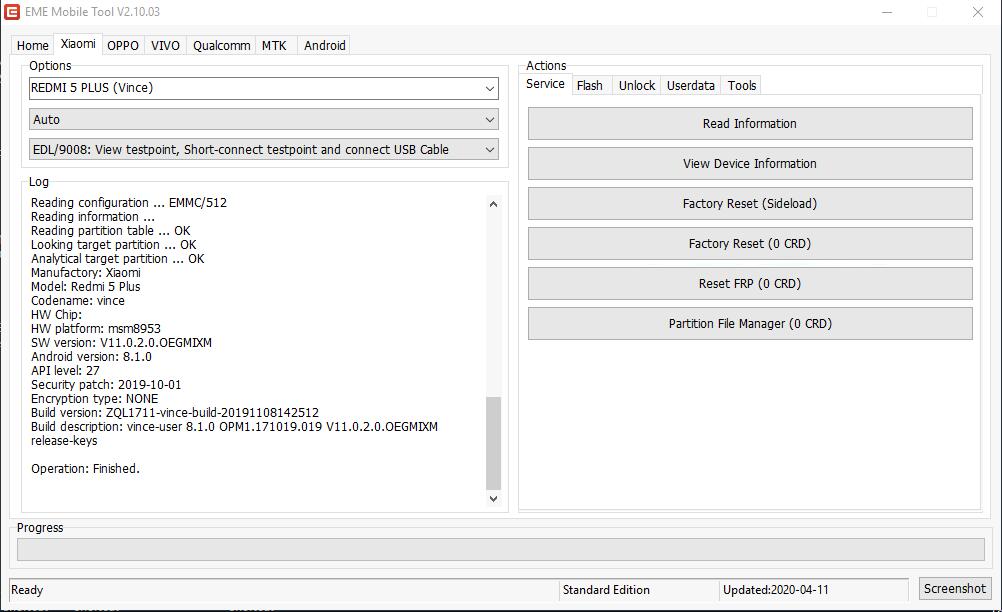Click 'Encryption type: NONE' log line
The image size is (1002, 612).
point(95,399)
